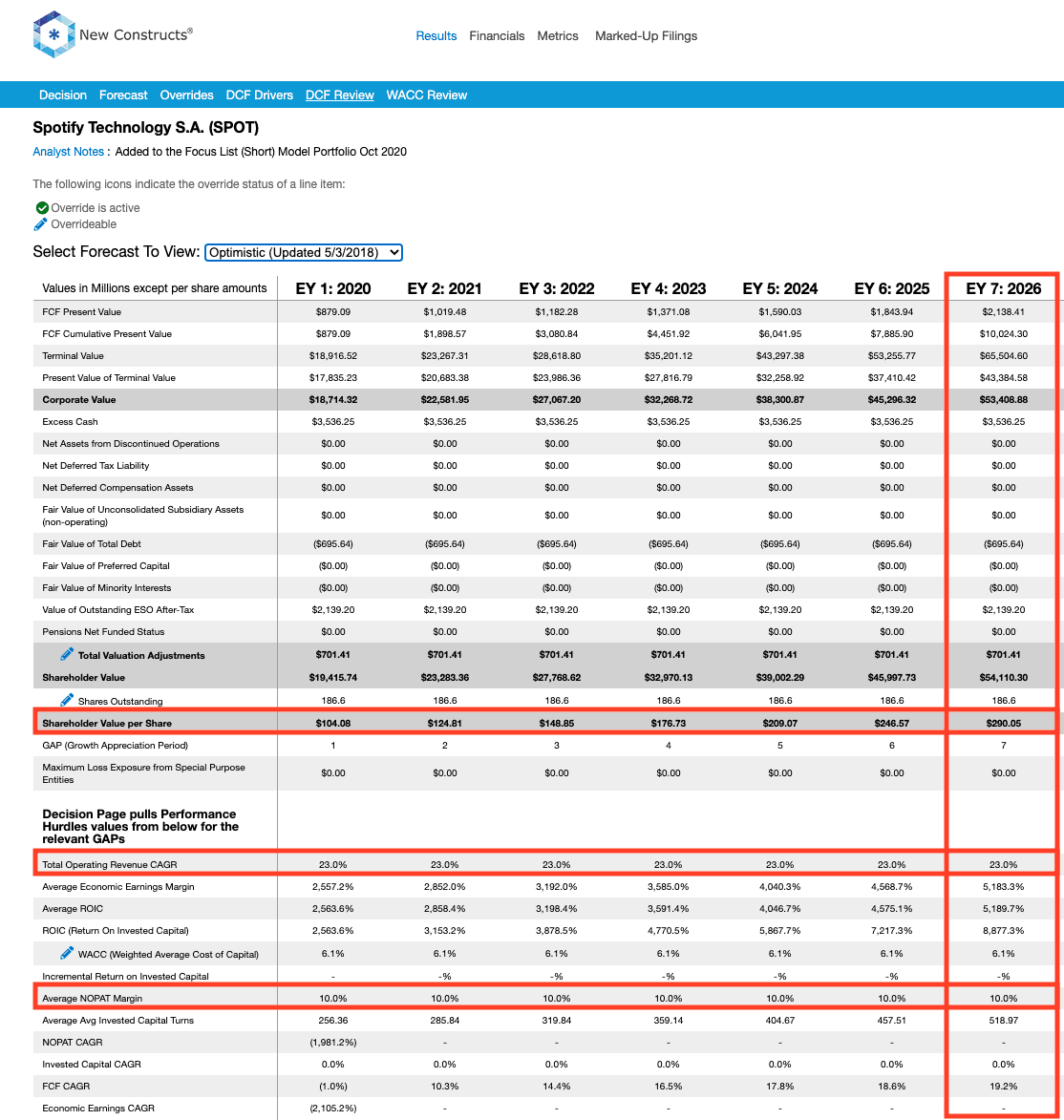Viewport: 1064px width, 1120px height.
Task: Switch to the WACC Review tab
Action: 427,95
